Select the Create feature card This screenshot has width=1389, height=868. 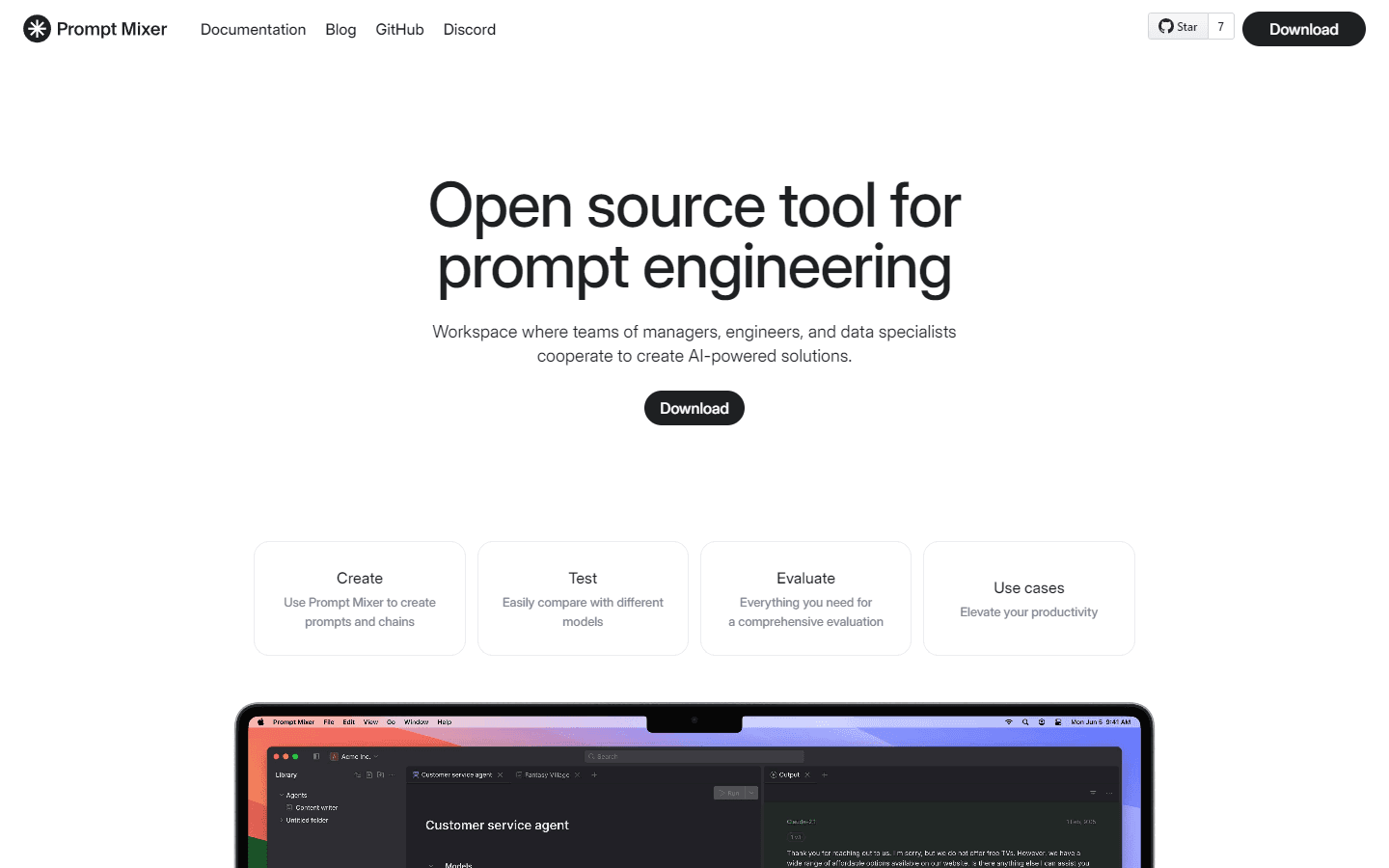click(x=360, y=598)
